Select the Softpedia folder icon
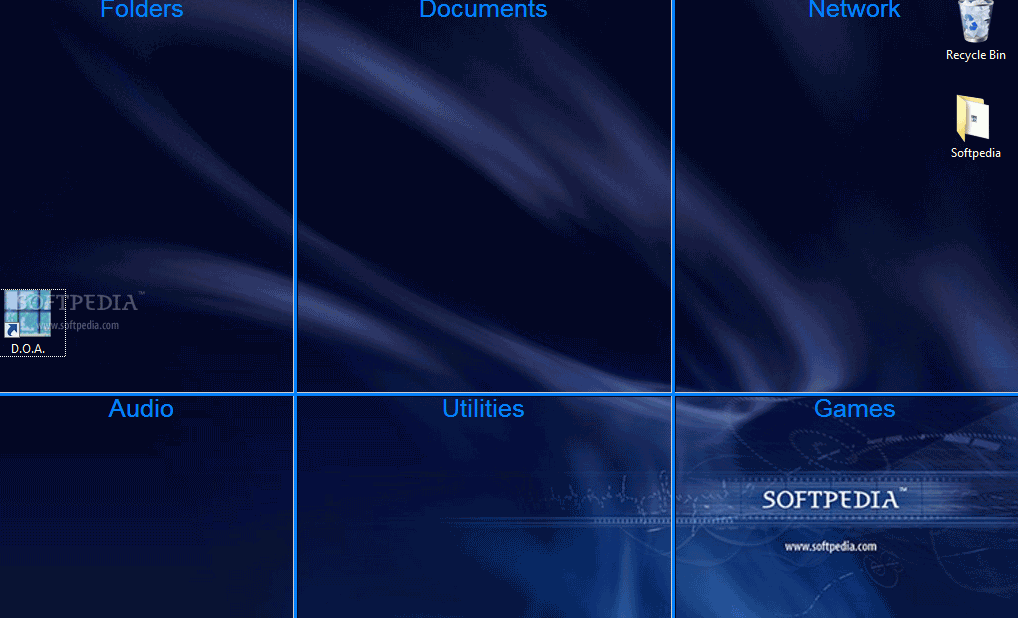This screenshot has width=1018, height=618. point(975,120)
